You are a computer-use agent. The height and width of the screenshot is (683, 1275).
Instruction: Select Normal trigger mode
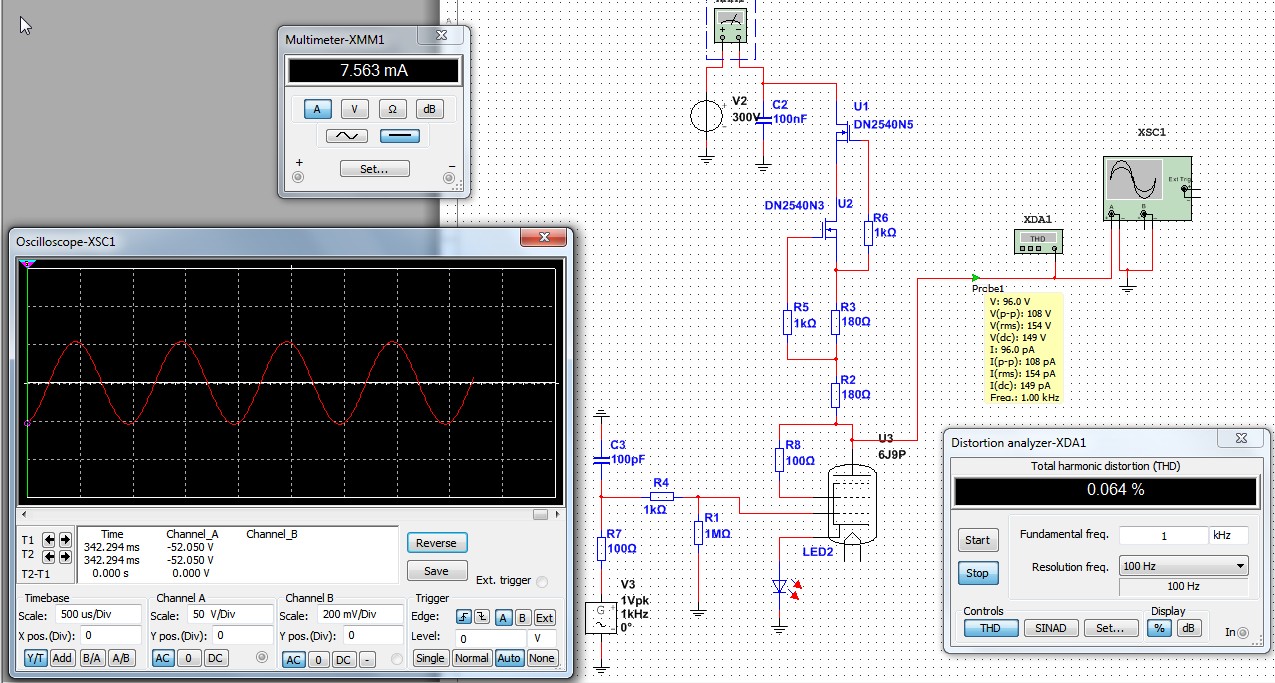click(x=471, y=658)
